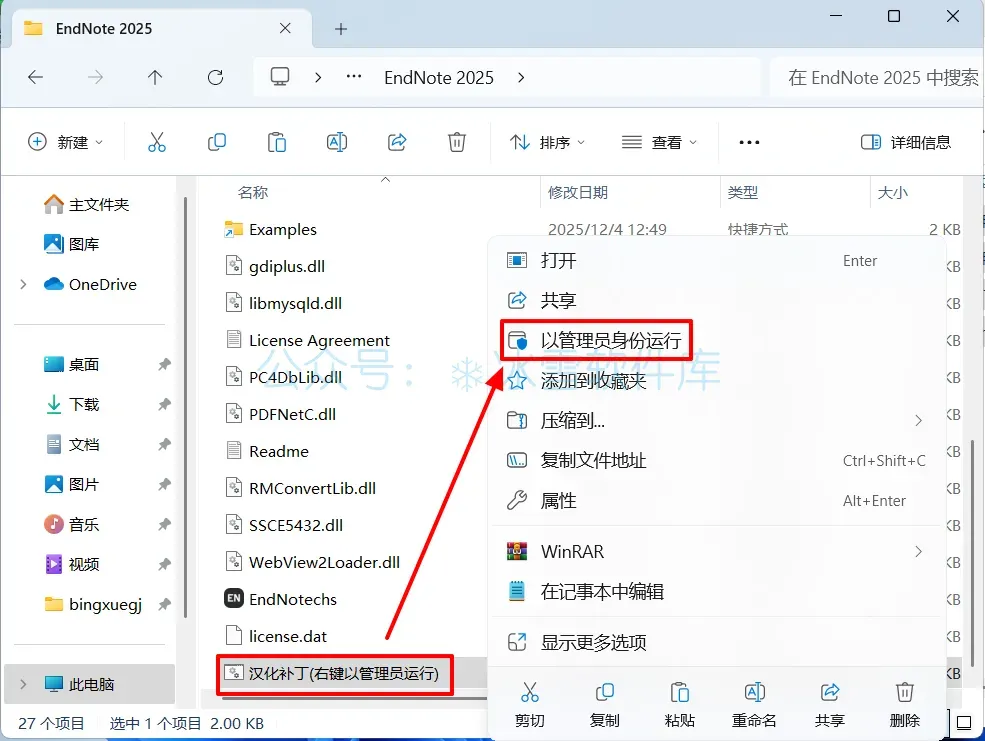Click the computer icon in the address bar

280,77
